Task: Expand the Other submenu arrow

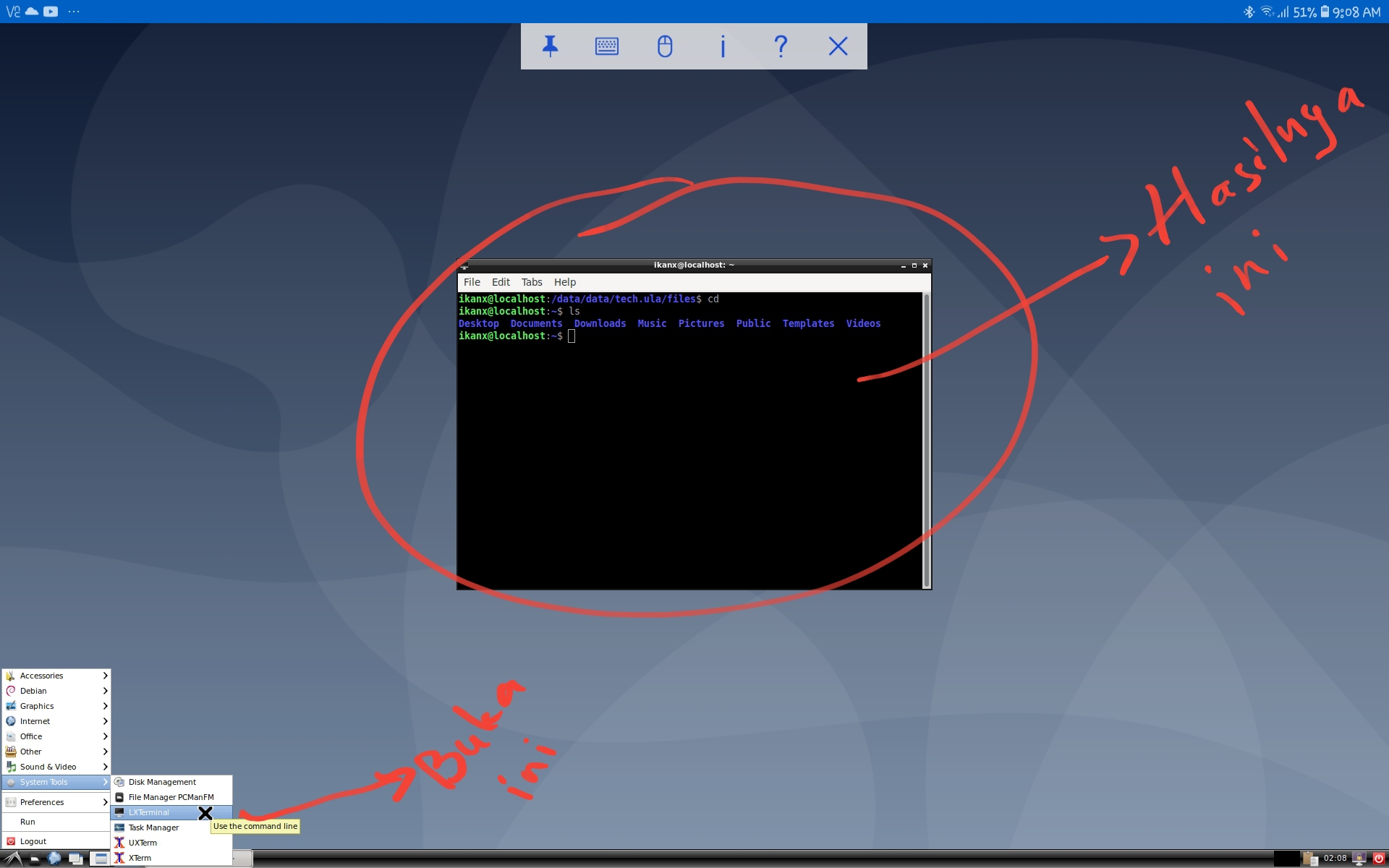Action: [x=105, y=752]
